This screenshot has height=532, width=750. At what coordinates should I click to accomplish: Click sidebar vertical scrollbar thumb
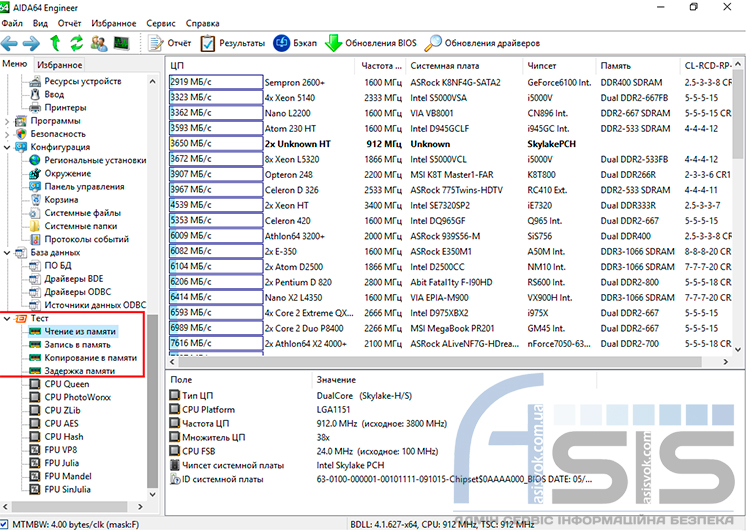pyautogui.click(x=152, y=401)
